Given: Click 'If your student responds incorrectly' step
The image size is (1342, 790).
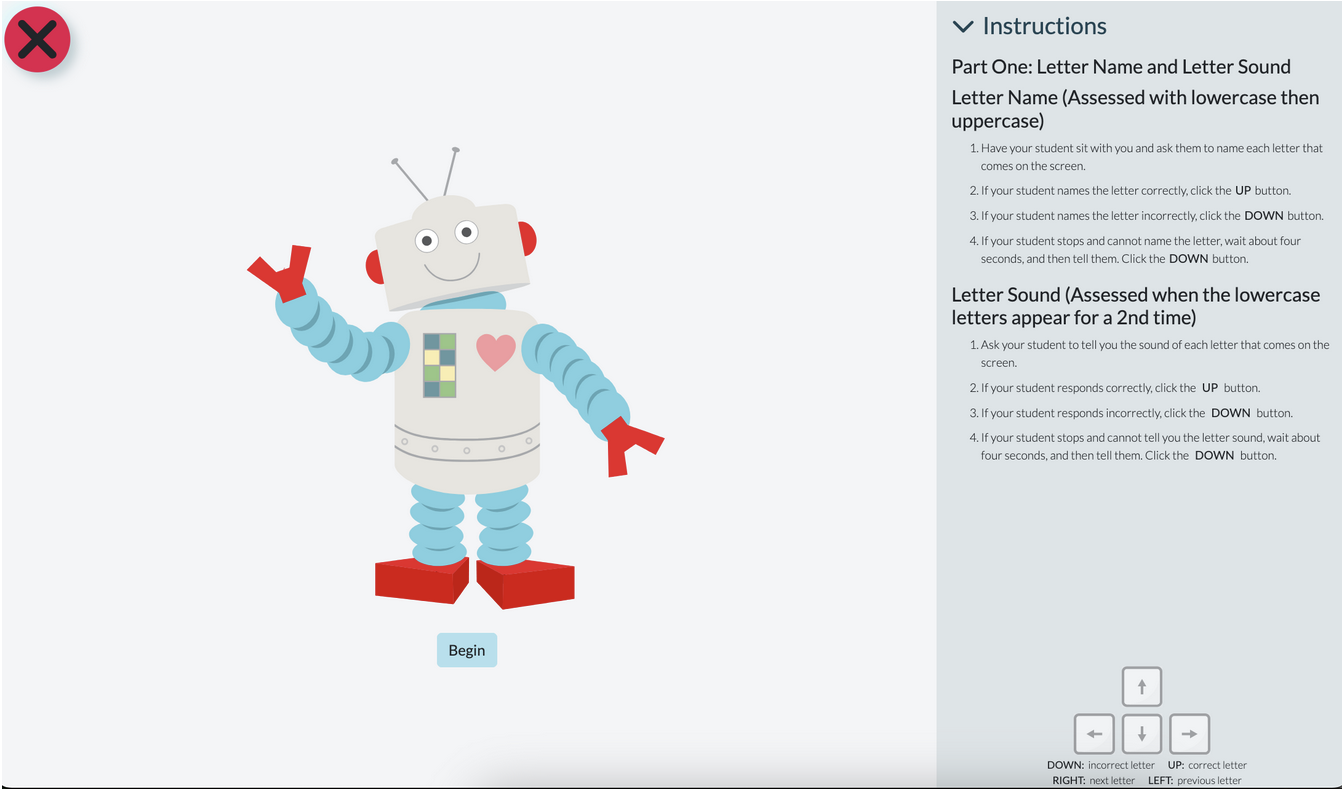Looking at the screenshot, I should coord(1137,412).
